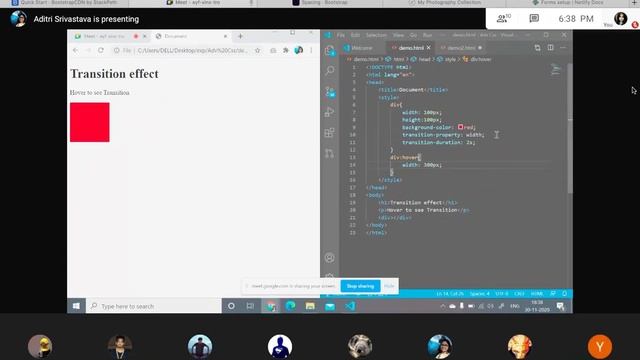Viewport: 640px width, 360px height.
Task: Open the VS Code Search sidebar icon
Action: [330, 71]
